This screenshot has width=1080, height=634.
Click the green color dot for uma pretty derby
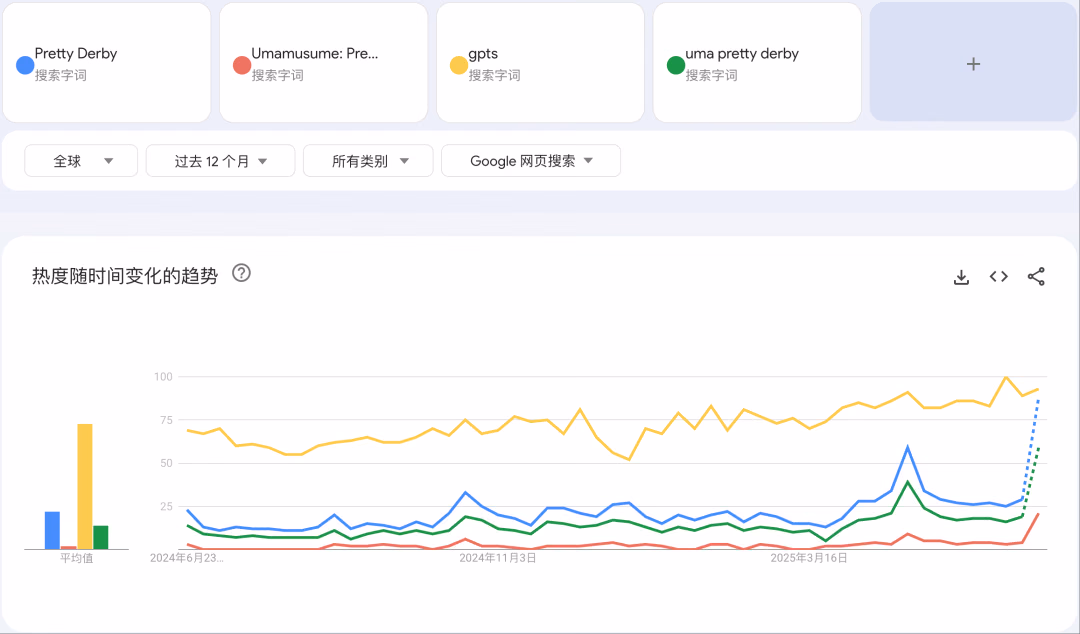(x=676, y=65)
